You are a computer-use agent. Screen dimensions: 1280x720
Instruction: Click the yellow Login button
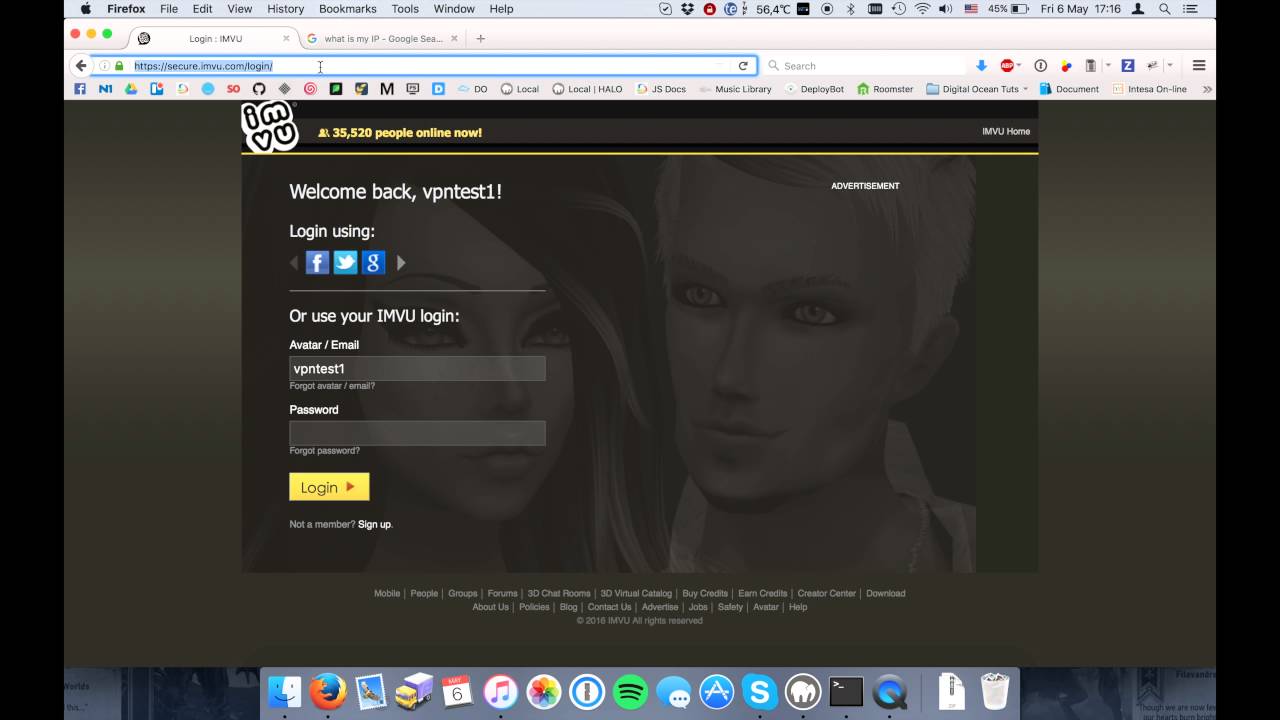pos(329,487)
